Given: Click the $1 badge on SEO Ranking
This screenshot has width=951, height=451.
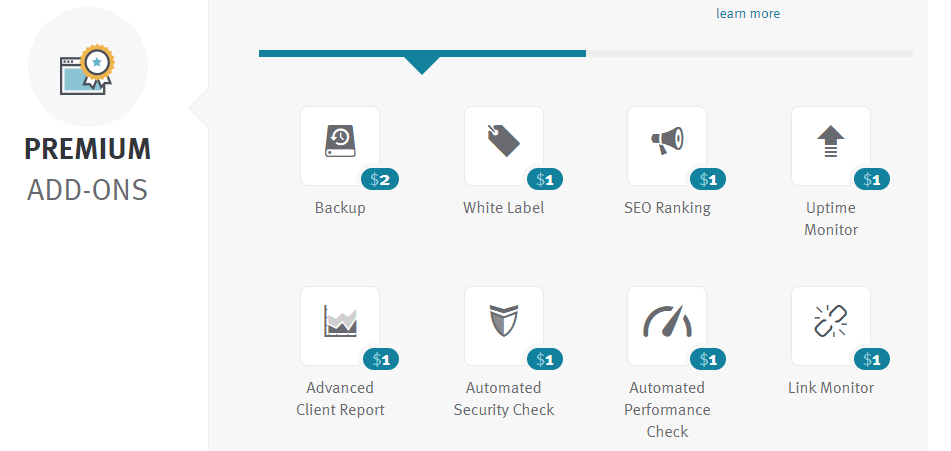Looking at the screenshot, I should click(x=708, y=180).
